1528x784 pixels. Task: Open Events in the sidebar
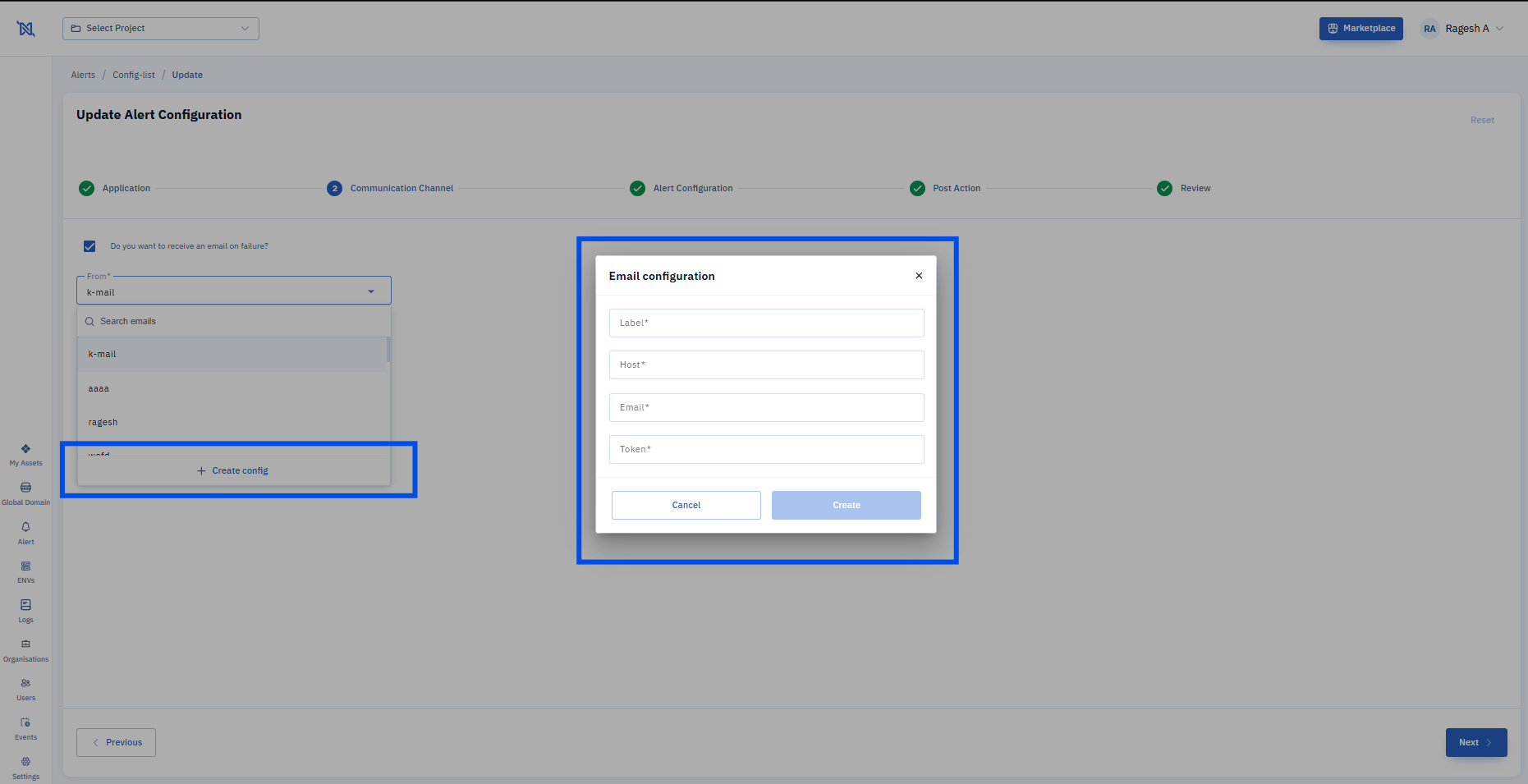pyautogui.click(x=25, y=729)
